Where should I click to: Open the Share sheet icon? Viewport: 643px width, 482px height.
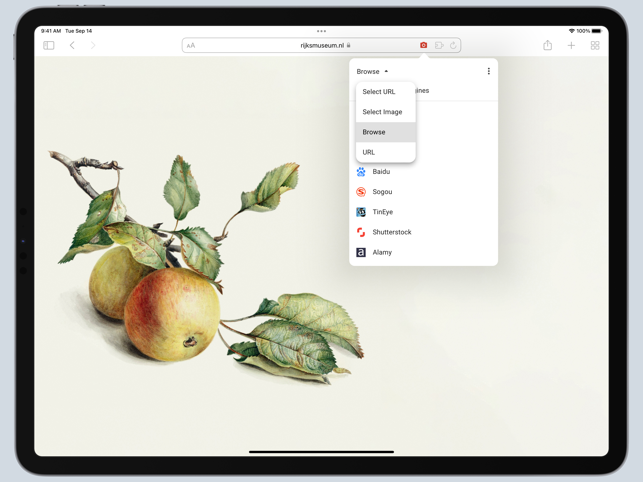click(547, 45)
